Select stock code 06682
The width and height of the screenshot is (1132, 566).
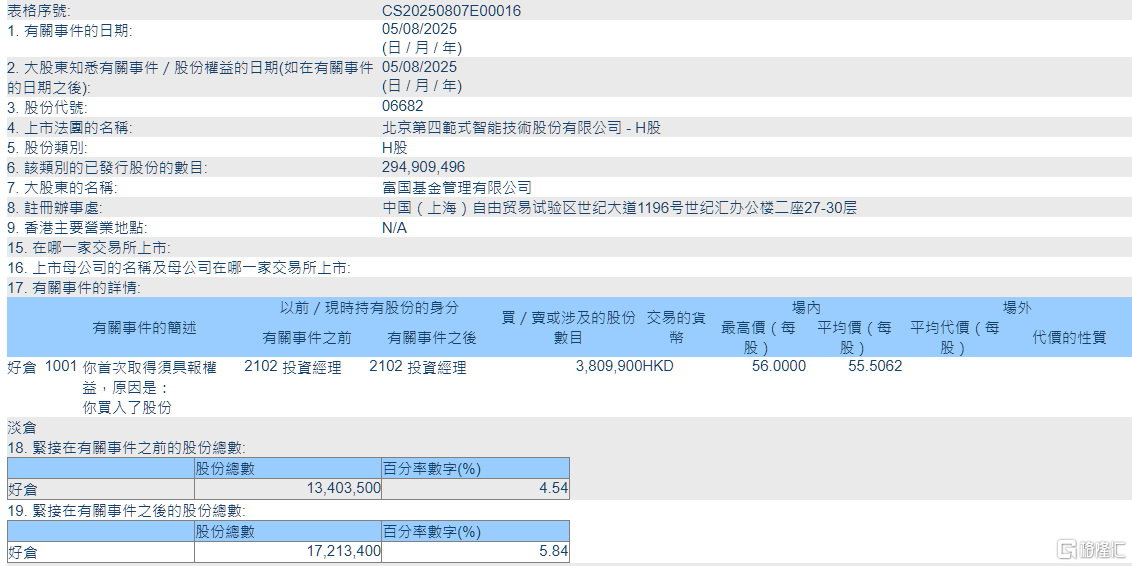point(403,107)
